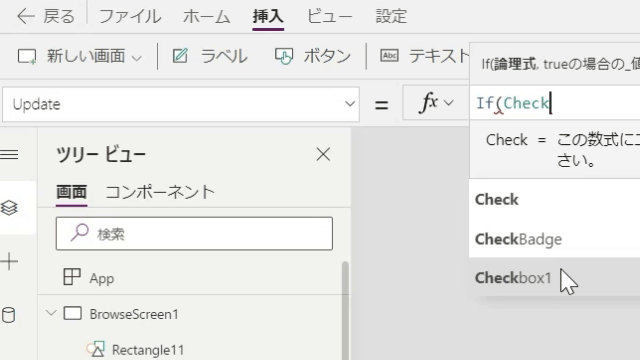Click the back arrow icon
The width and height of the screenshot is (640, 360).
(26, 17)
